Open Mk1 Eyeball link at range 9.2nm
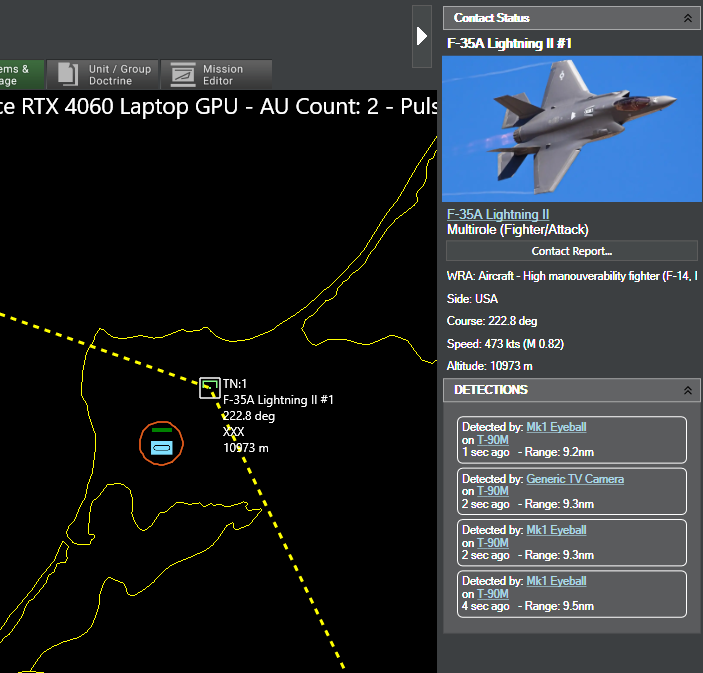Image resolution: width=703 pixels, height=673 pixels. [556, 427]
